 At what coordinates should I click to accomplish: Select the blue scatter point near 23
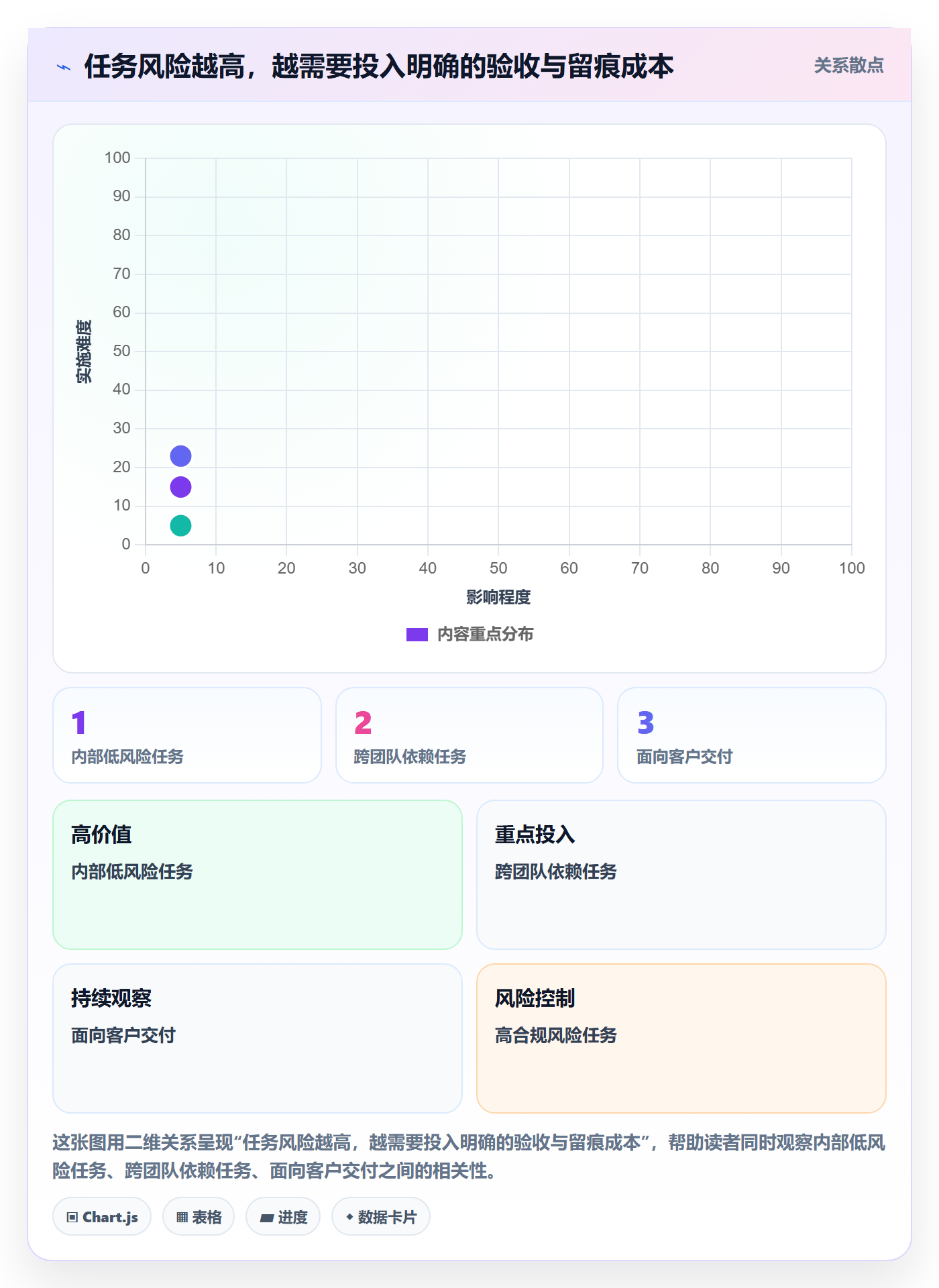(x=180, y=456)
